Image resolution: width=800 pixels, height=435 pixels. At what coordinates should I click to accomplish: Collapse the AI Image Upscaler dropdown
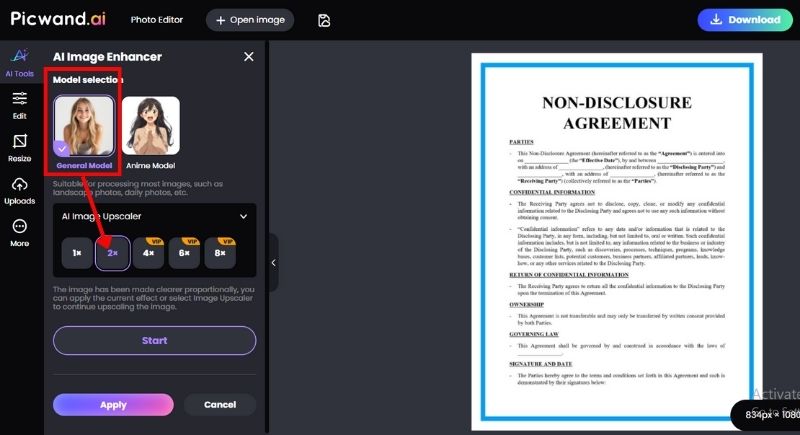pyautogui.click(x=243, y=216)
